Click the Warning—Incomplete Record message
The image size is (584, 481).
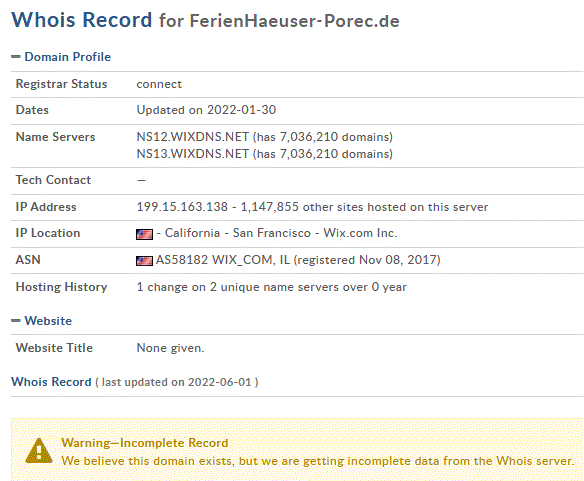coord(145,443)
